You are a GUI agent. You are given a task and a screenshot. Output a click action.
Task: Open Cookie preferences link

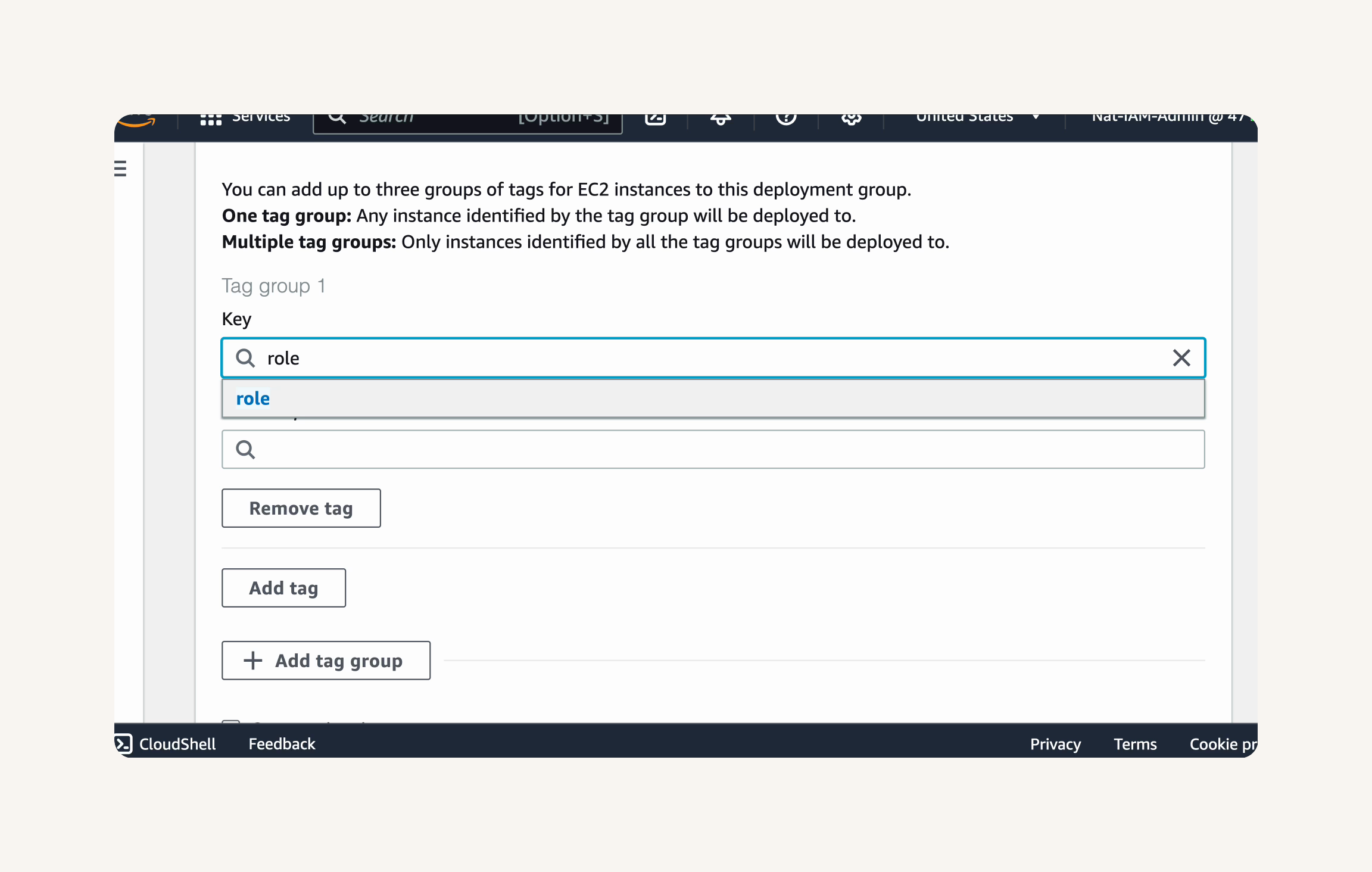pyautogui.click(x=1223, y=744)
